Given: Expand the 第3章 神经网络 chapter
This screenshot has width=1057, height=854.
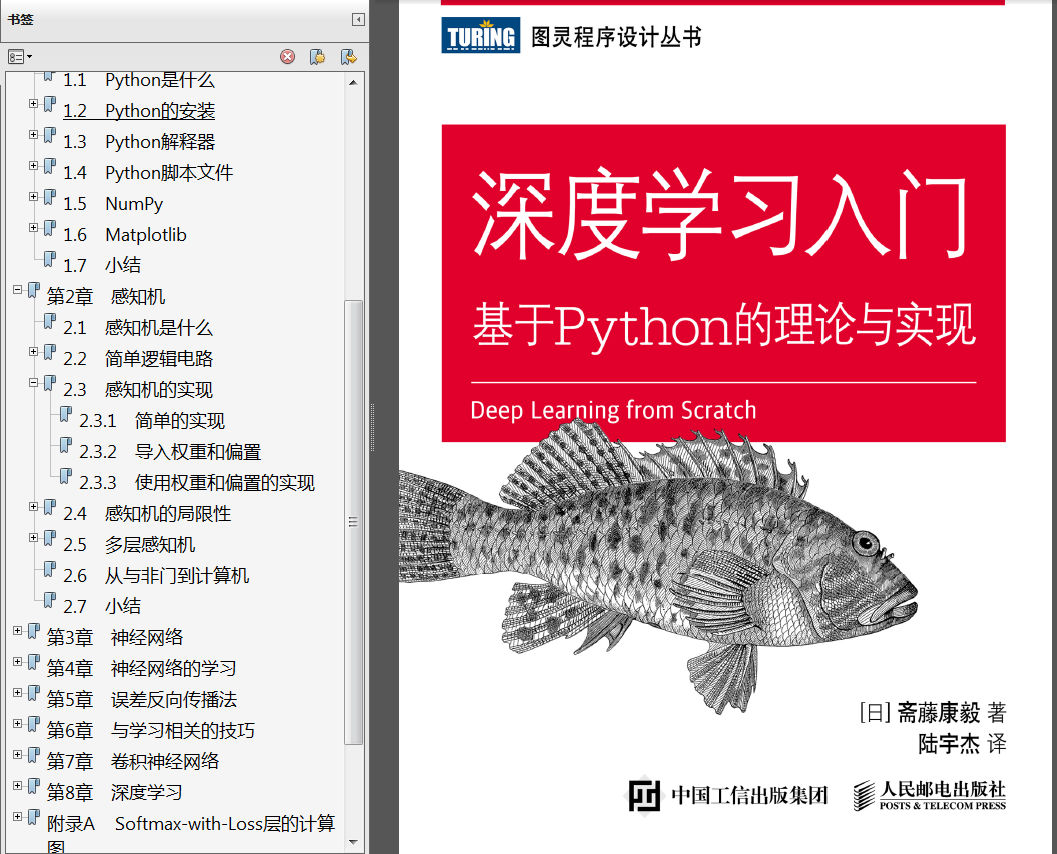Looking at the screenshot, I should click(18, 630).
